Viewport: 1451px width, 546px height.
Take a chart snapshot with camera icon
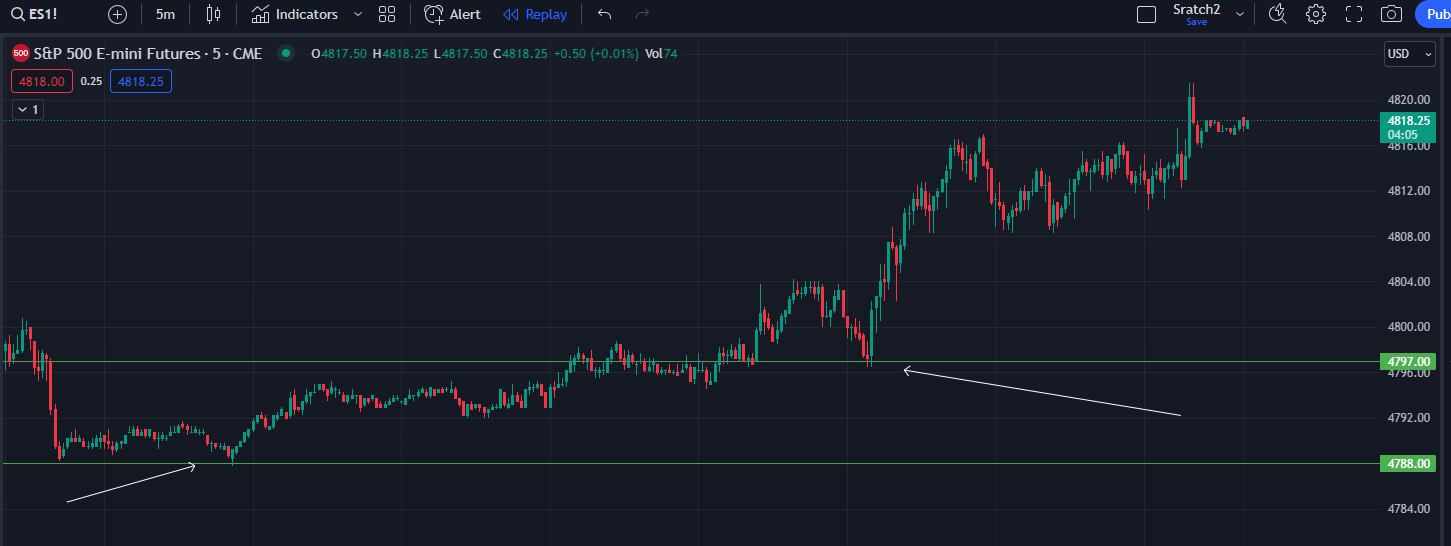click(1391, 14)
